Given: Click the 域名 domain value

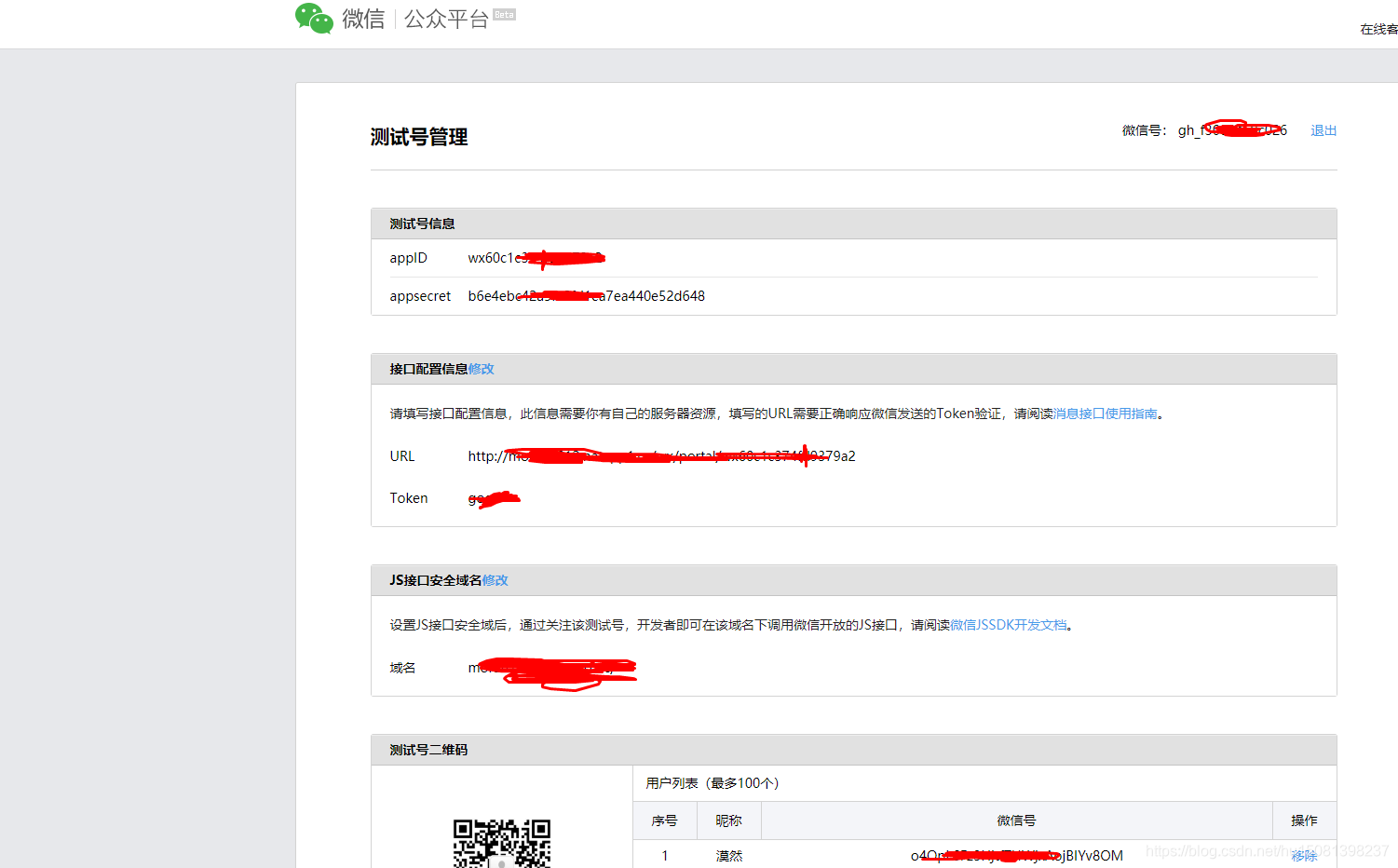Looking at the screenshot, I should click(x=552, y=667).
